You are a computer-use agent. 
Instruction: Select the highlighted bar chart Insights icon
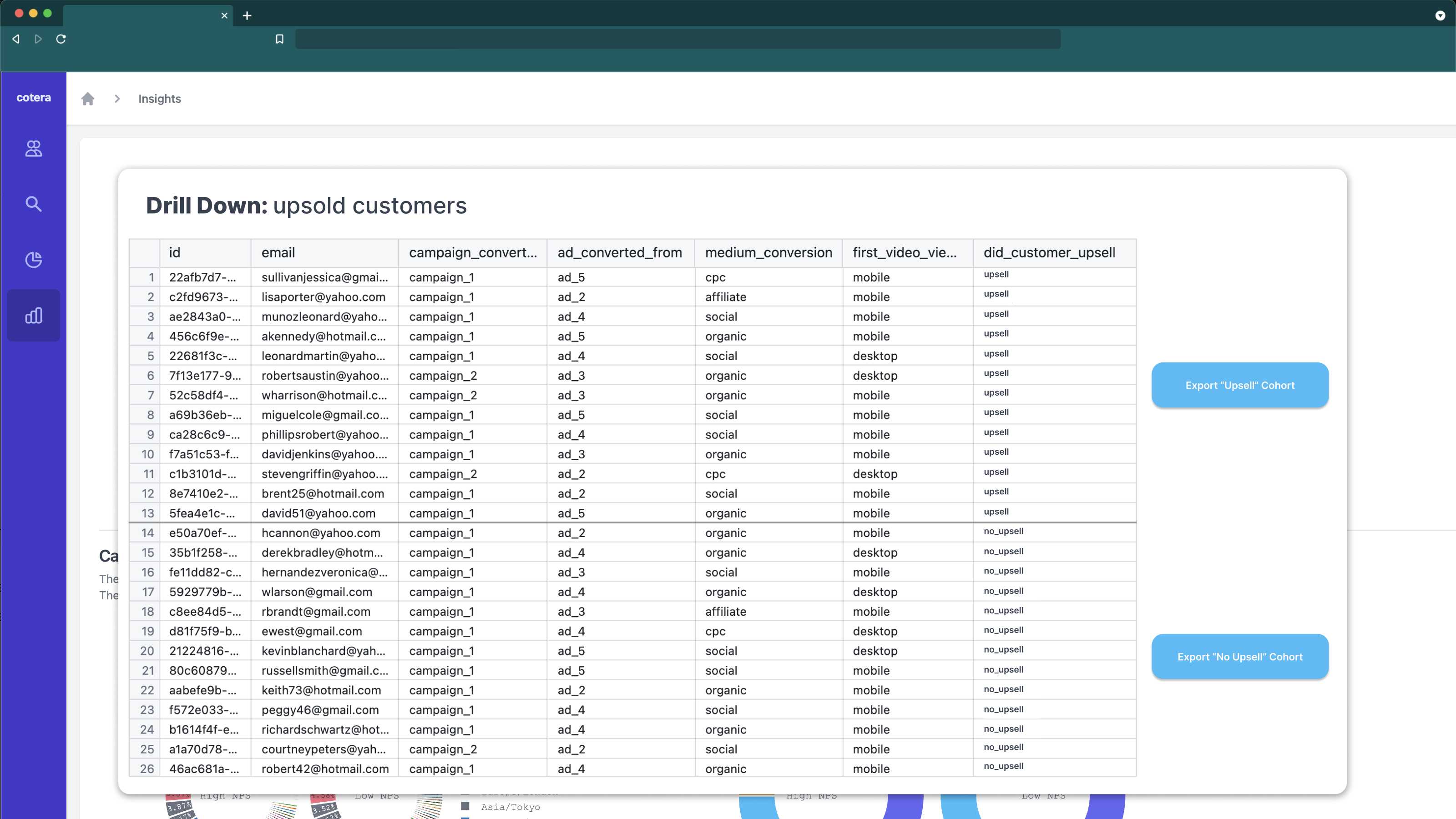click(33, 315)
